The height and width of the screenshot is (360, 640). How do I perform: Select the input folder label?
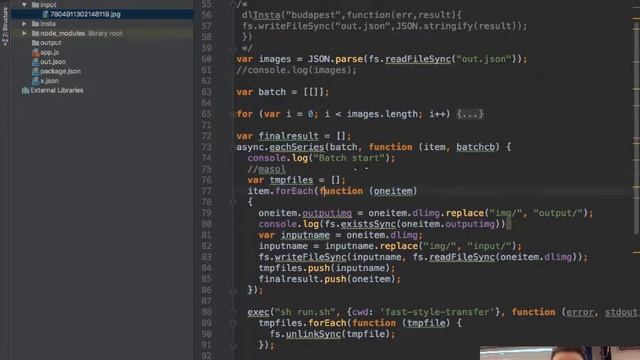tap(49, 5)
